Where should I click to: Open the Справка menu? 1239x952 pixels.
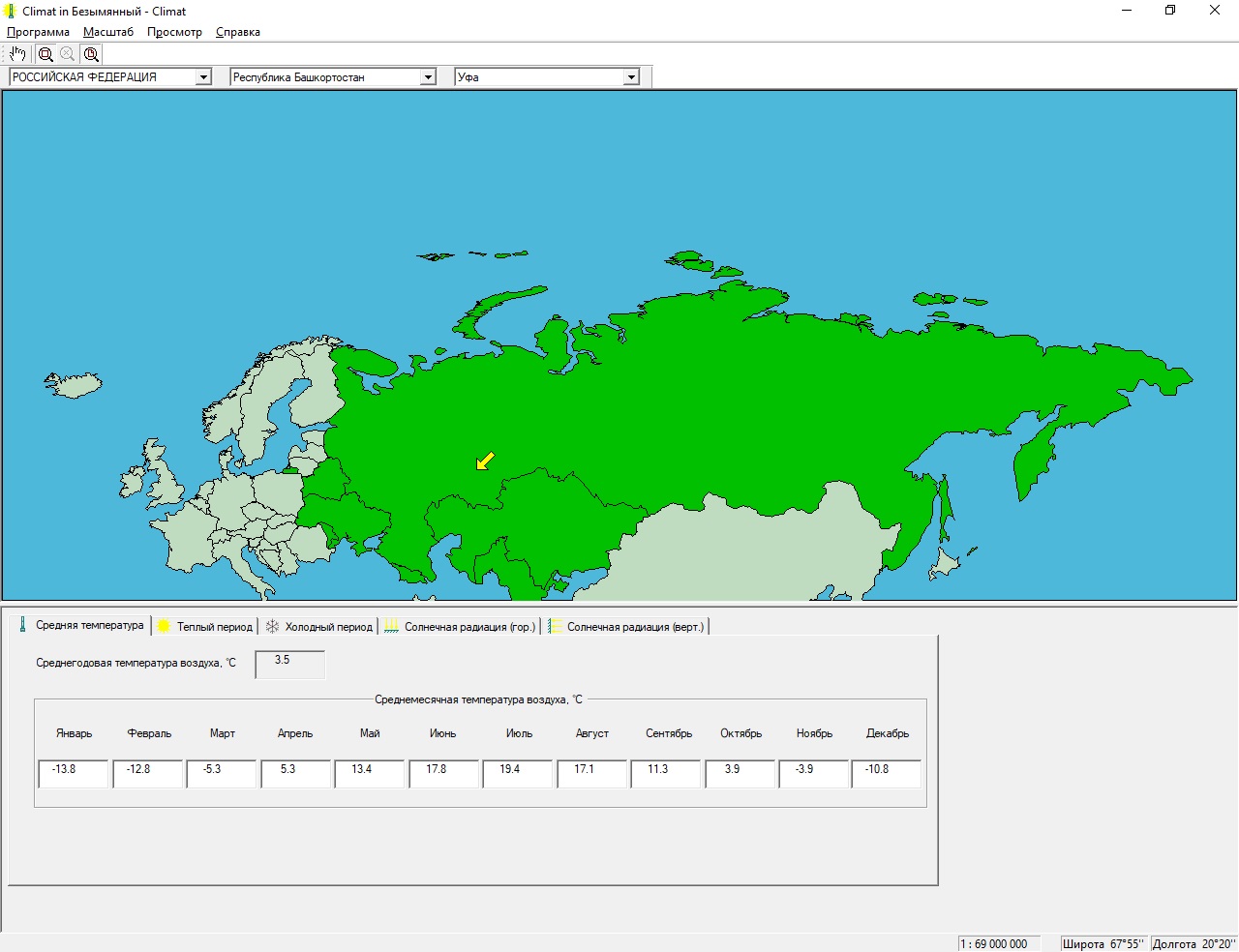click(238, 32)
